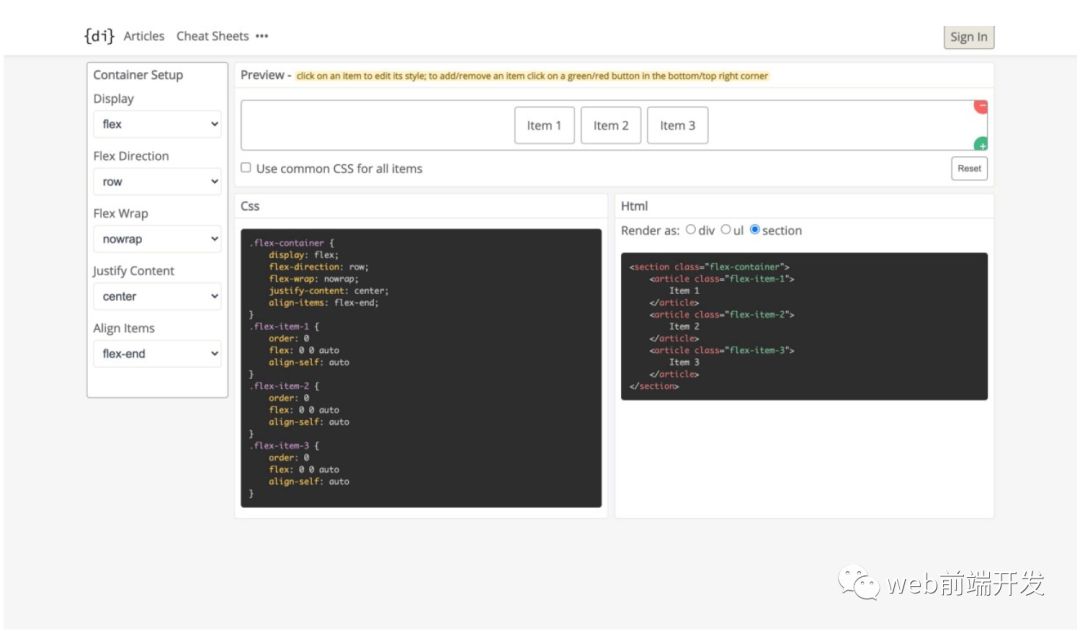The height and width of the screenshot is (631, 1080).
Task: Go to the Articles menu
Action: tap(144, 36)
